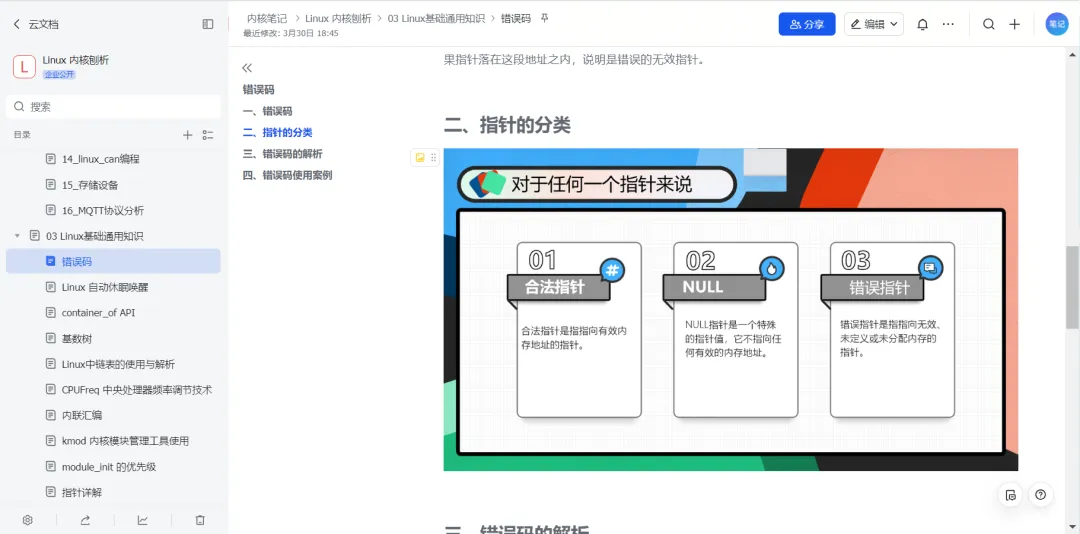Select the 03 Linux基础通用知识 tree item

click(94, 236)
